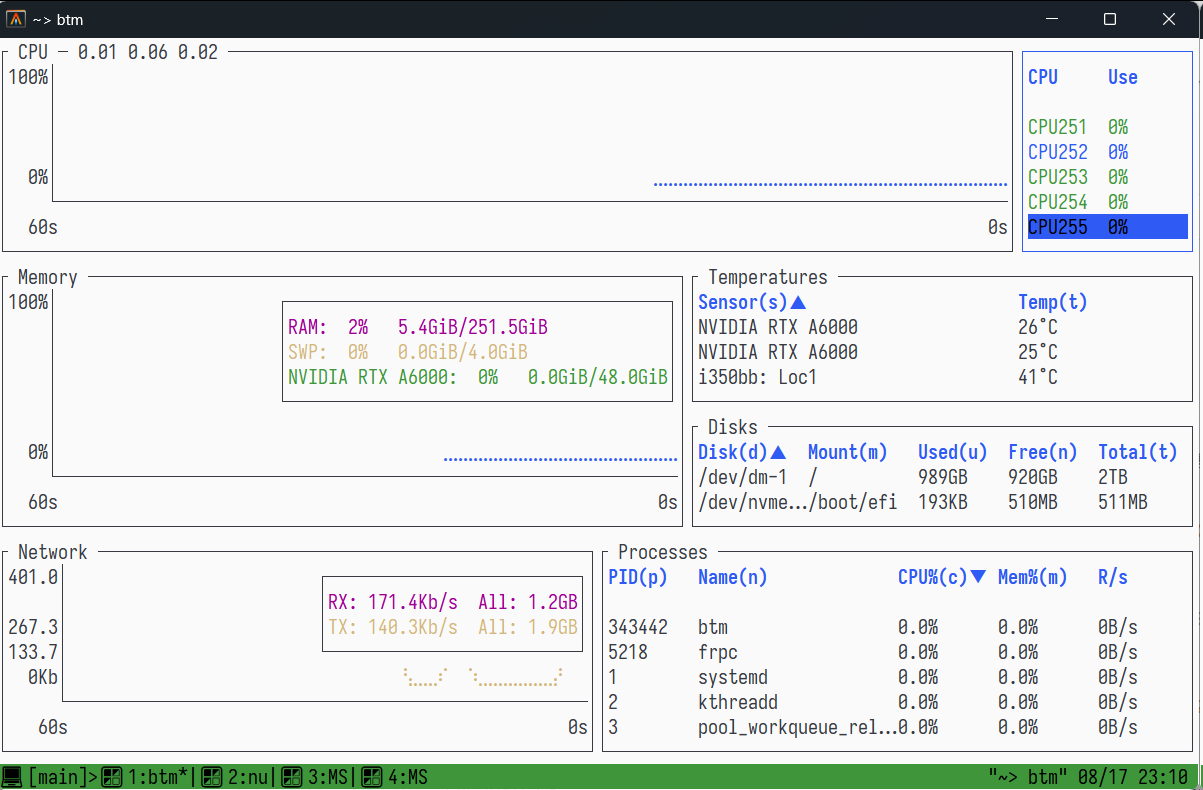Click the SWP usage legend line
1203x790 pixels.
(408, 352)
